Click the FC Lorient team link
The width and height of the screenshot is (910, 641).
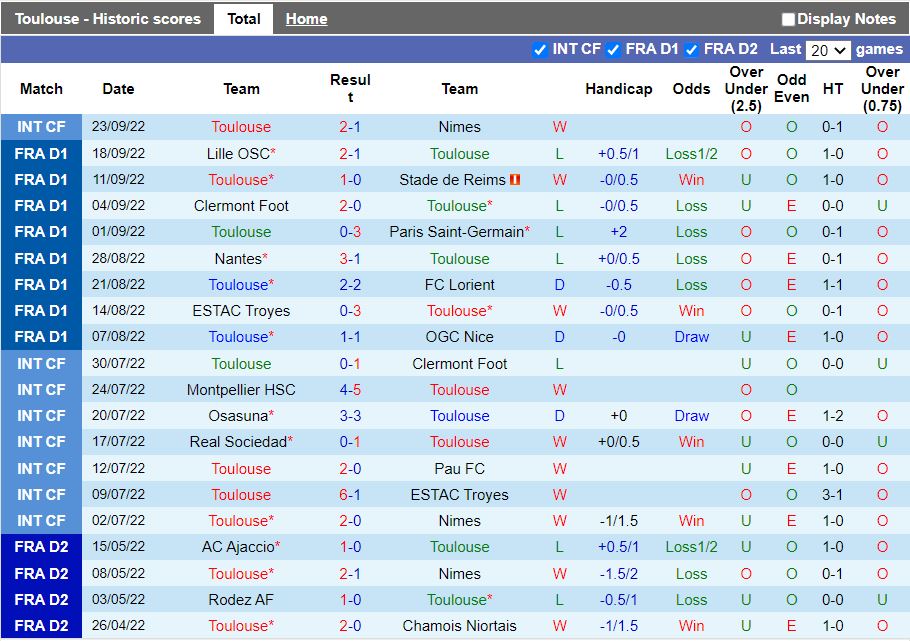(460, 285)
